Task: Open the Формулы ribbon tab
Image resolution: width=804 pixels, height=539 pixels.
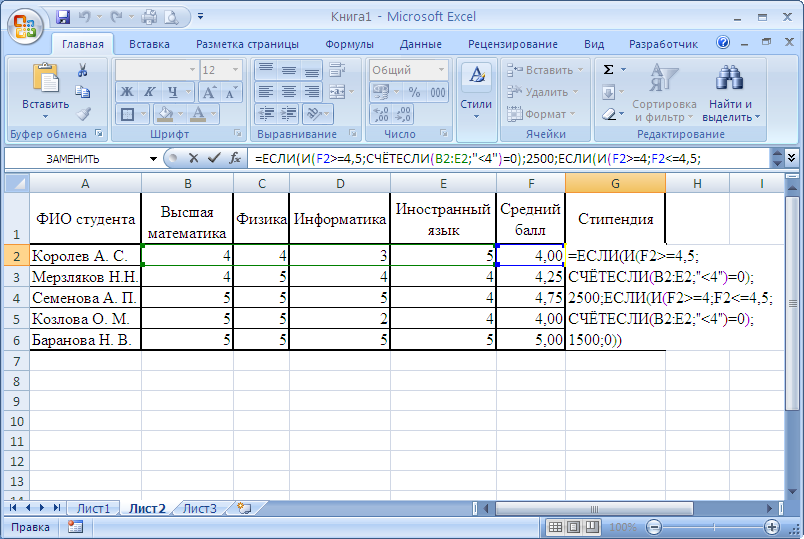Action: 349,44
